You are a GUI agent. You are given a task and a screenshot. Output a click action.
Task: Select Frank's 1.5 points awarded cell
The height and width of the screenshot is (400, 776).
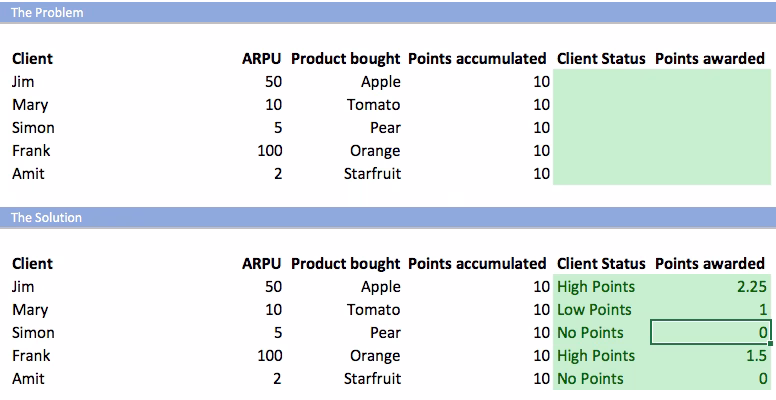coord(711,355)
